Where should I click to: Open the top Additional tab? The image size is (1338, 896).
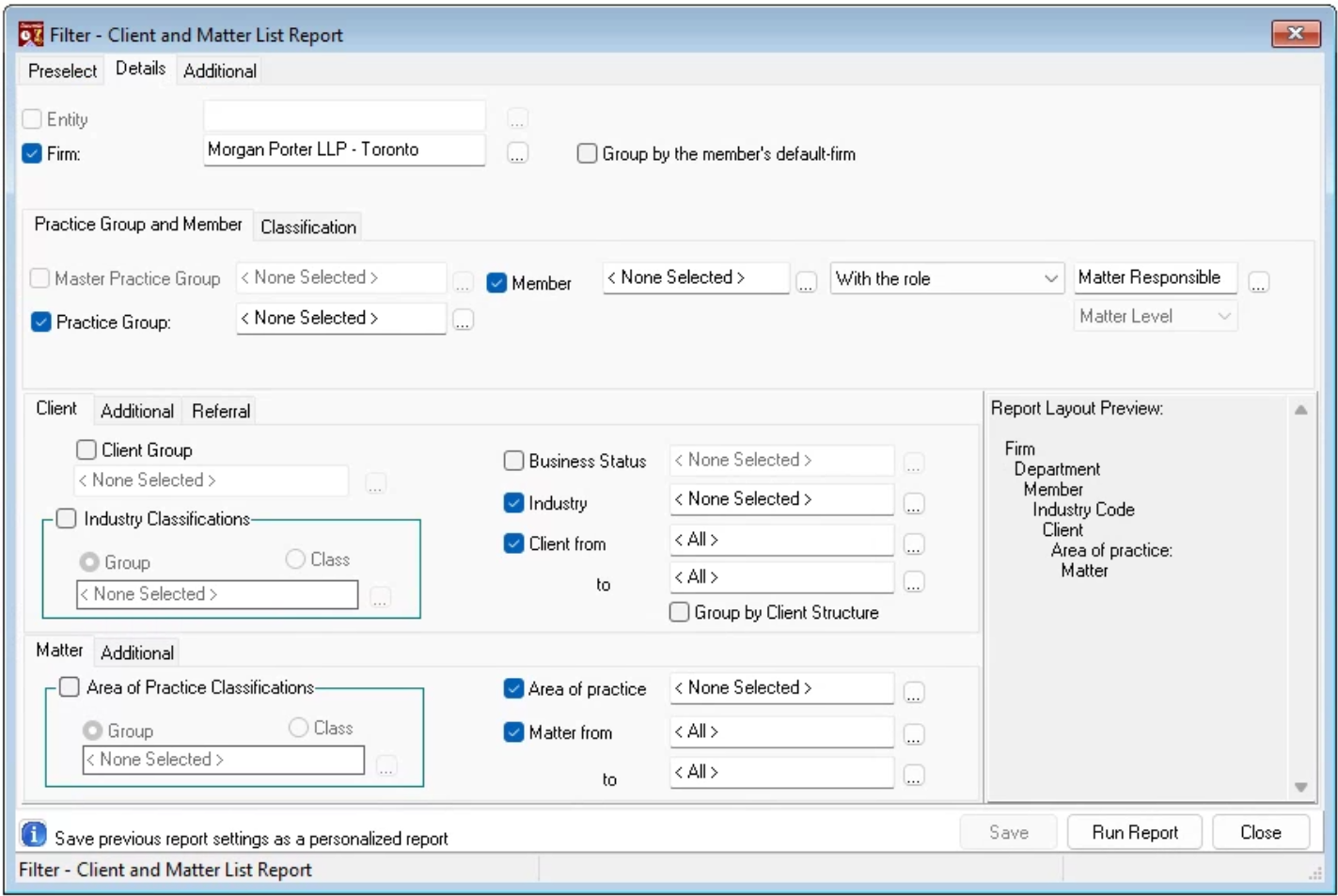coord(219,71)
